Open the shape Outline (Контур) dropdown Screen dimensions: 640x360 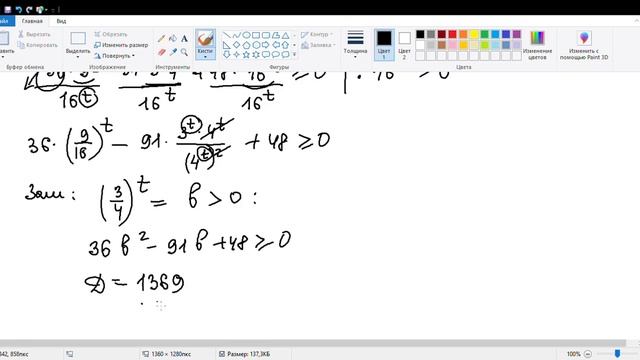(x=317, y=34)
